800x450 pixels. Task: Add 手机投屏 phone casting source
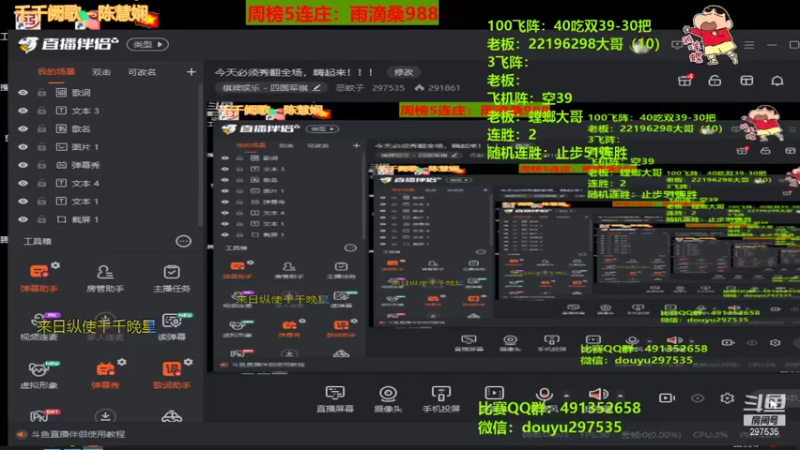[x=441, y=398]
